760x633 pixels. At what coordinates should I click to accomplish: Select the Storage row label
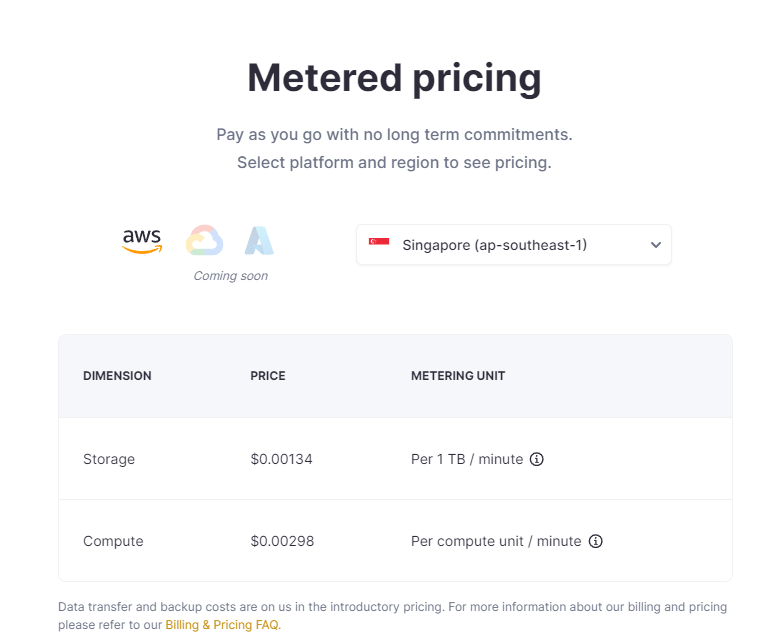tap(109, 459)
